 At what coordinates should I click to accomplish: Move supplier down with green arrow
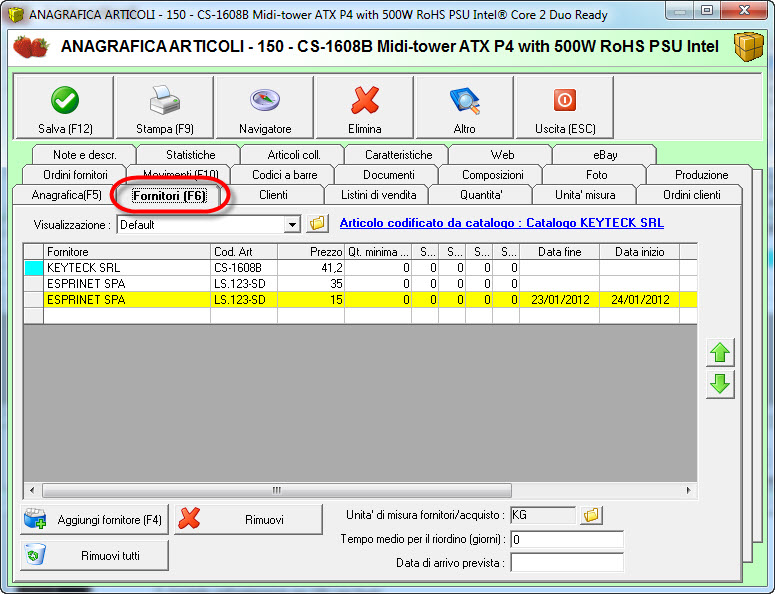click(x=720, y=384)
